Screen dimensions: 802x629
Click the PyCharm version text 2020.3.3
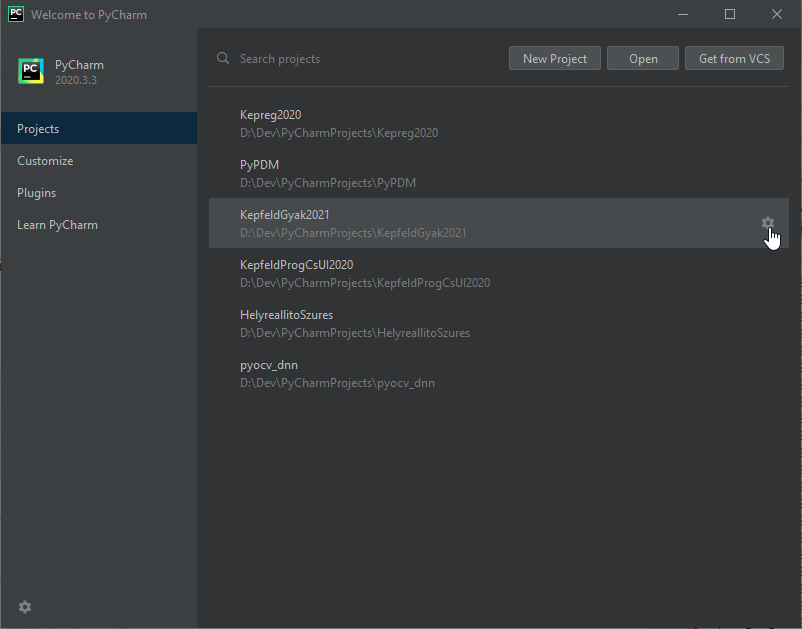[76, 80]
